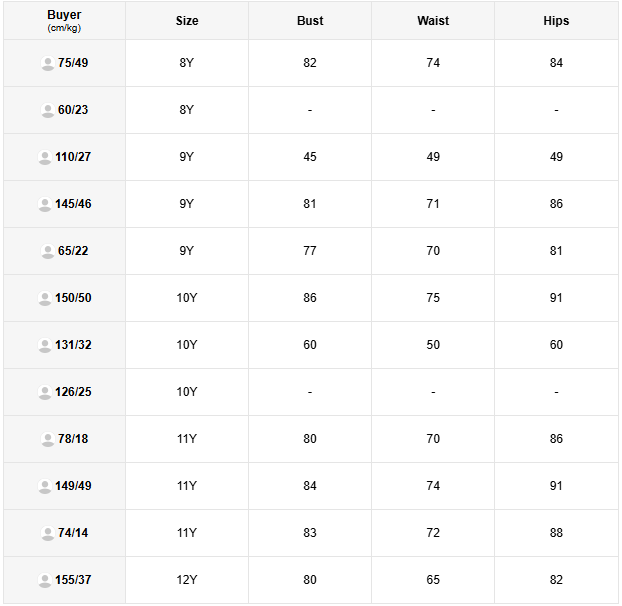622x606 pixels.
Task: Click the avatar icon beside buyer 149/49
Action: [x=44, y=487]
